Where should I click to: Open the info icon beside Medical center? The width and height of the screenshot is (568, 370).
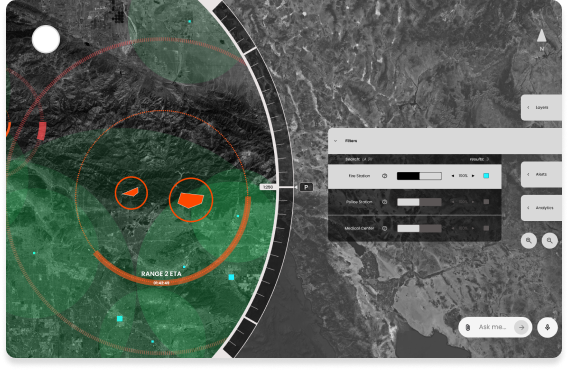[x=384, y=228]
